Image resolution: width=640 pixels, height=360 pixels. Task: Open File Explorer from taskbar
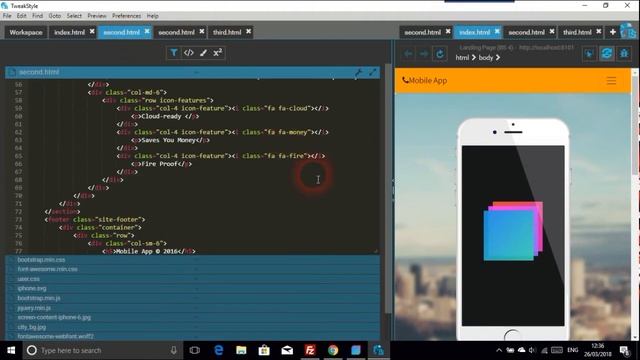[x=241, y=350]
